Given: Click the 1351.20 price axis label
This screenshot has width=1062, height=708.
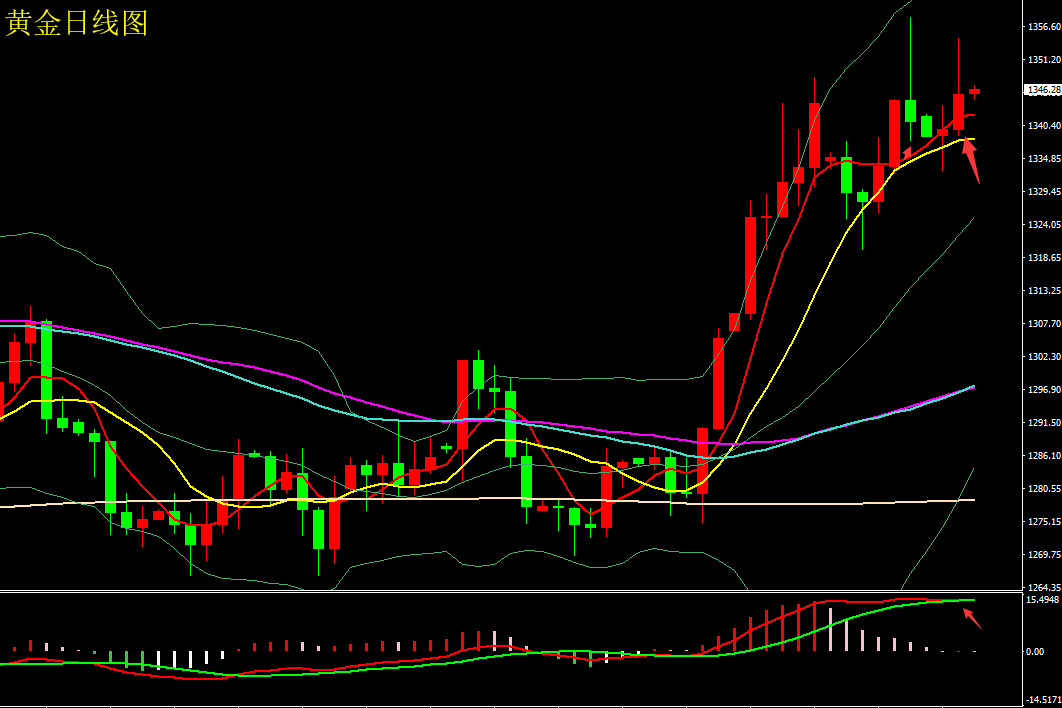Looking at the screenshot, I should [1044, 60].
